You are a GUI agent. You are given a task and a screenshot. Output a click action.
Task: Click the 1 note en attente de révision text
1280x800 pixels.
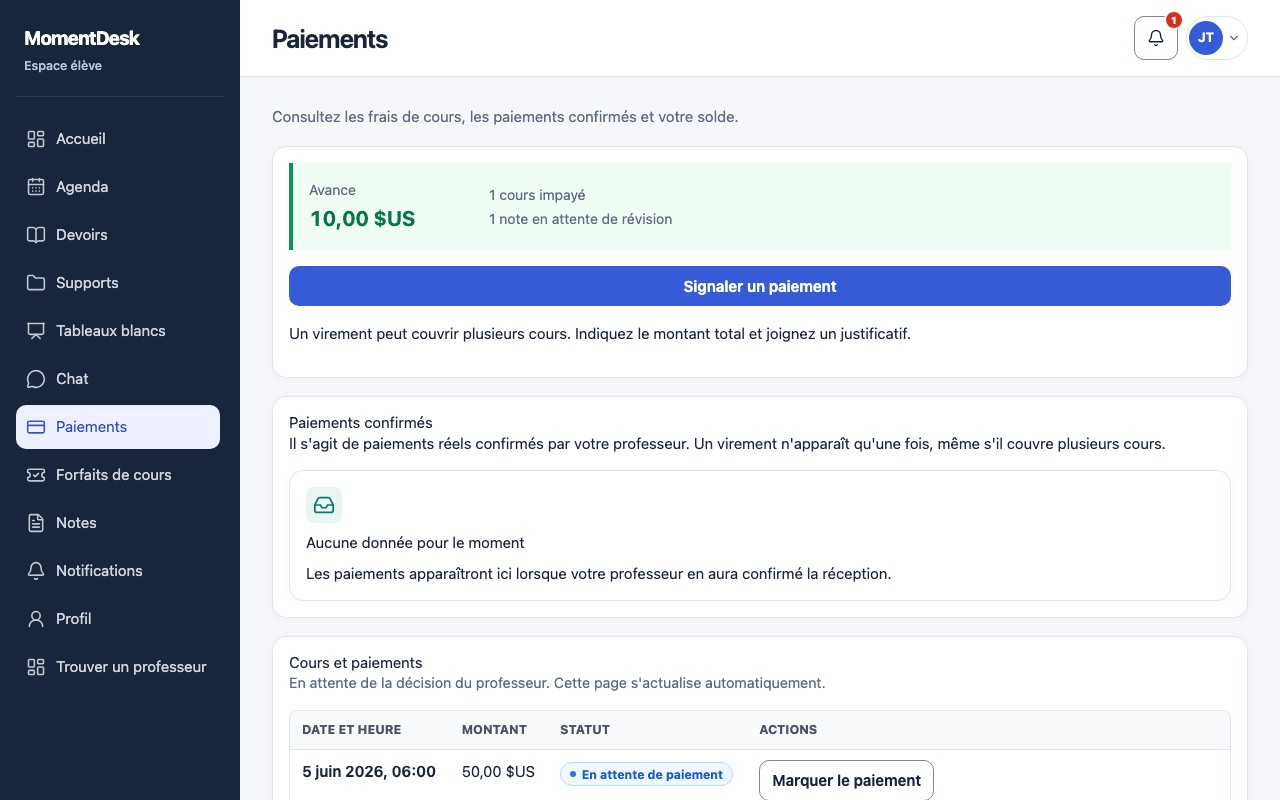[x=580, y=219]
